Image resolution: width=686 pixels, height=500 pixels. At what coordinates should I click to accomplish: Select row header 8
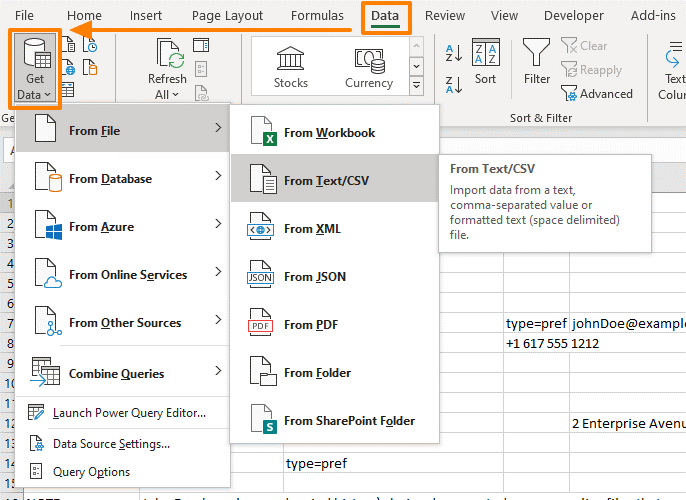[9, 343]
